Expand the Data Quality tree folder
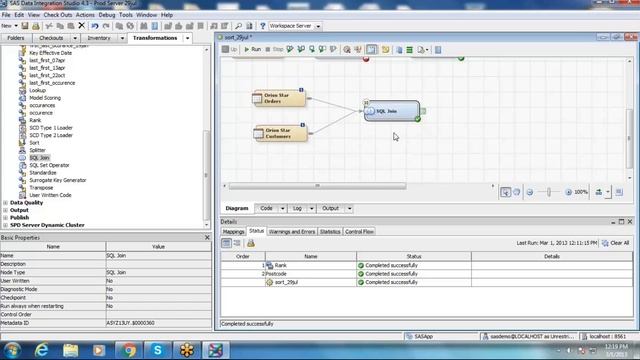This screenshot has height=360, width=640. (5, 202)
